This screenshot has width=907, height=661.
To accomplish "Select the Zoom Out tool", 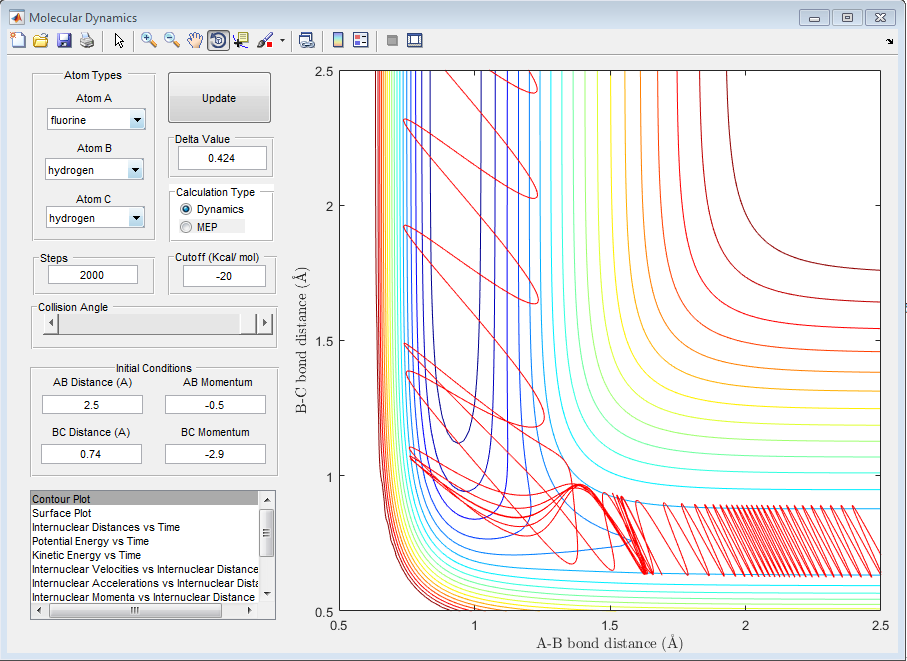I will tap(172, 40).
